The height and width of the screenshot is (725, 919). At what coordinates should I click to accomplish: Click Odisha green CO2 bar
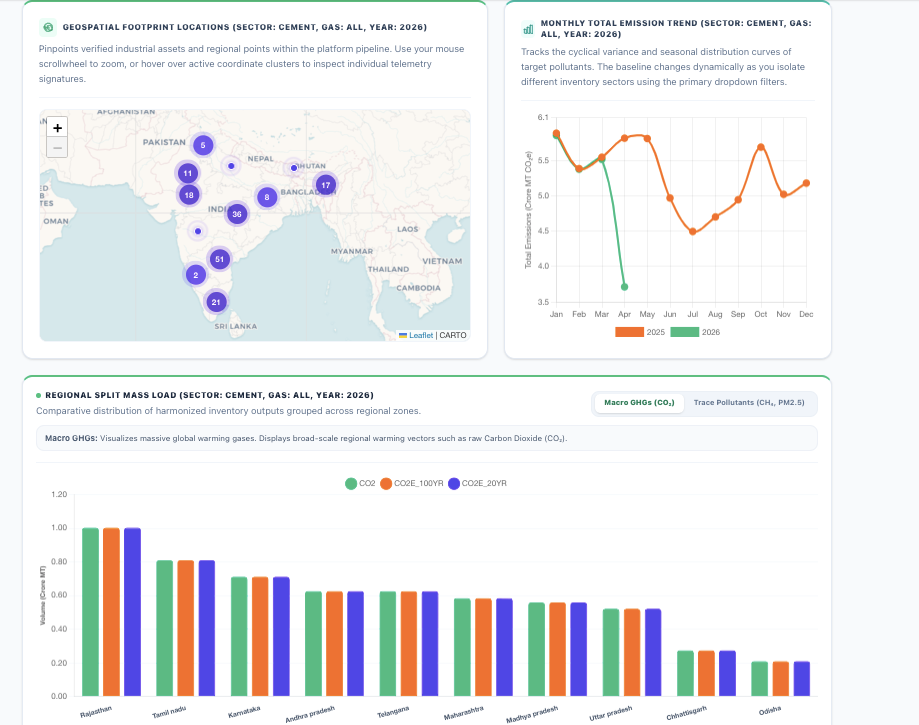click(x=760, y=679)
